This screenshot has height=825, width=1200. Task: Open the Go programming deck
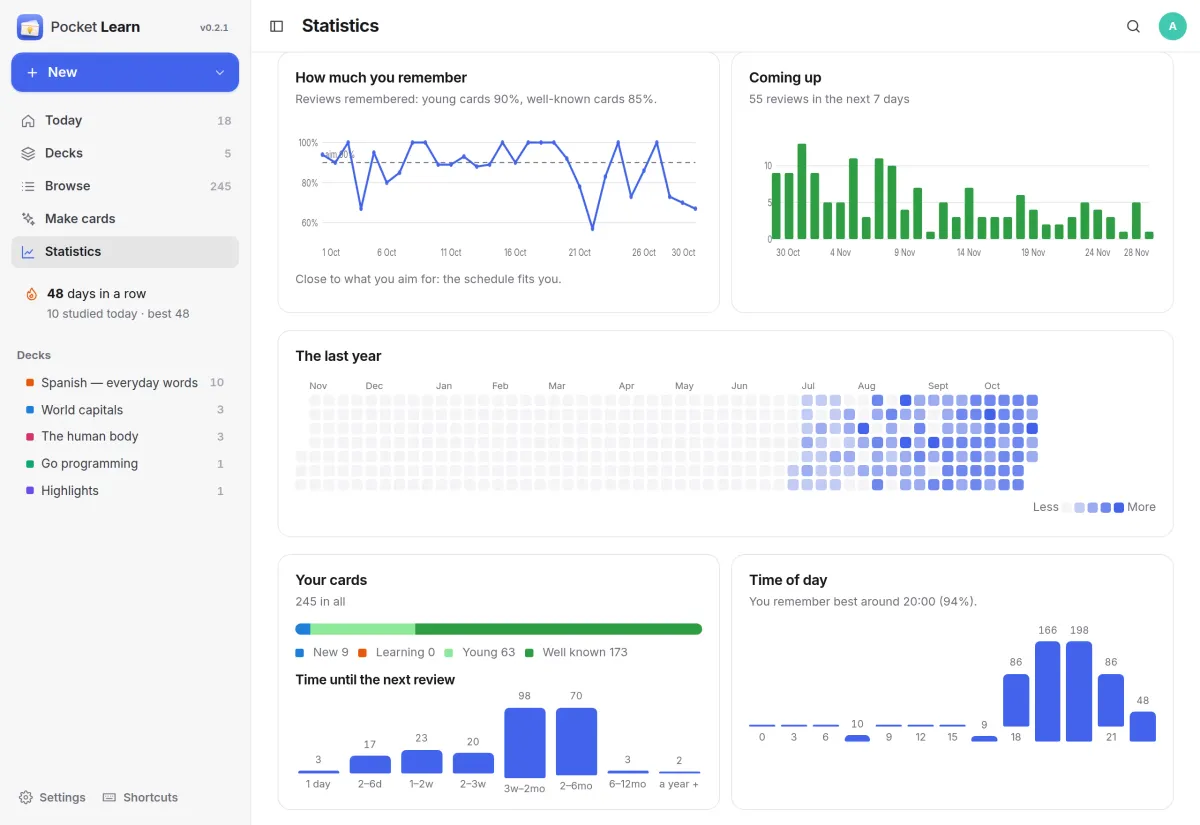pos(125,463)
